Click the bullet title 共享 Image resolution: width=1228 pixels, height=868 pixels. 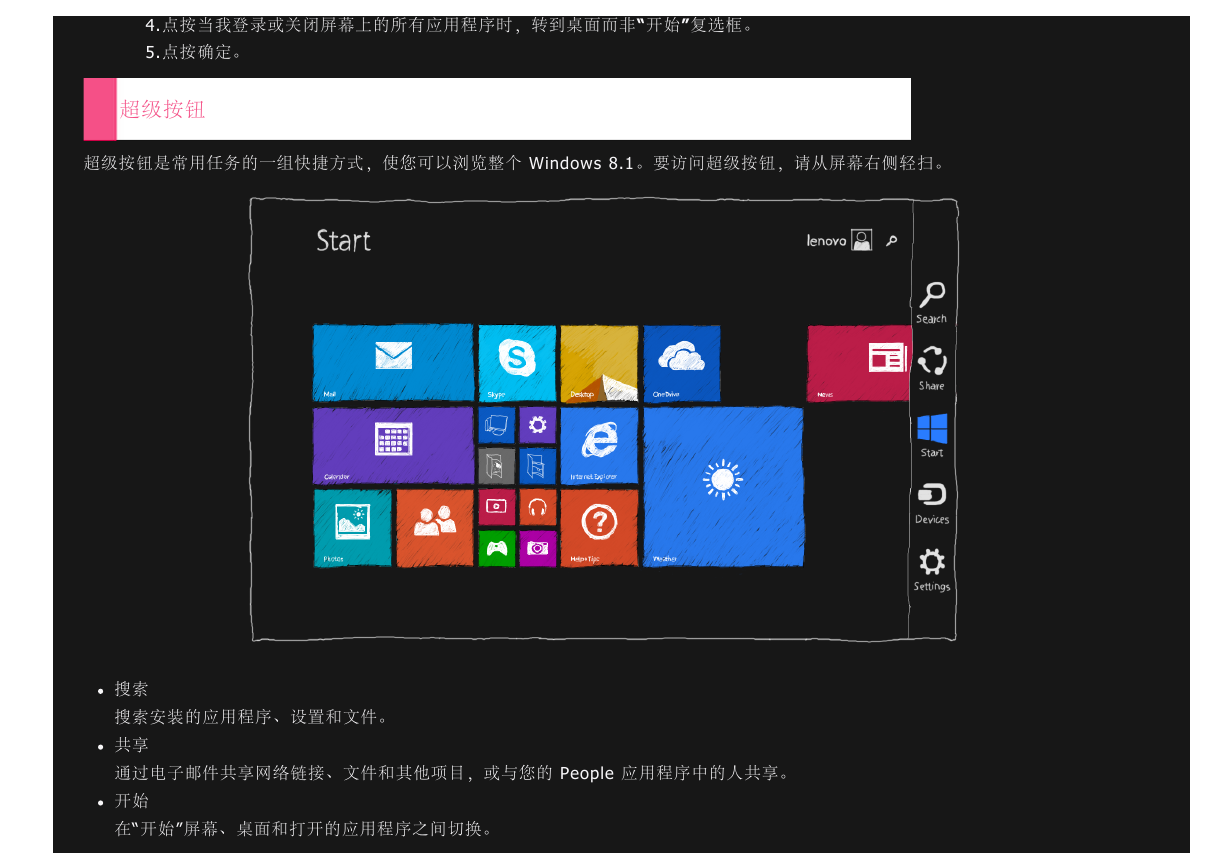(131, 745)
